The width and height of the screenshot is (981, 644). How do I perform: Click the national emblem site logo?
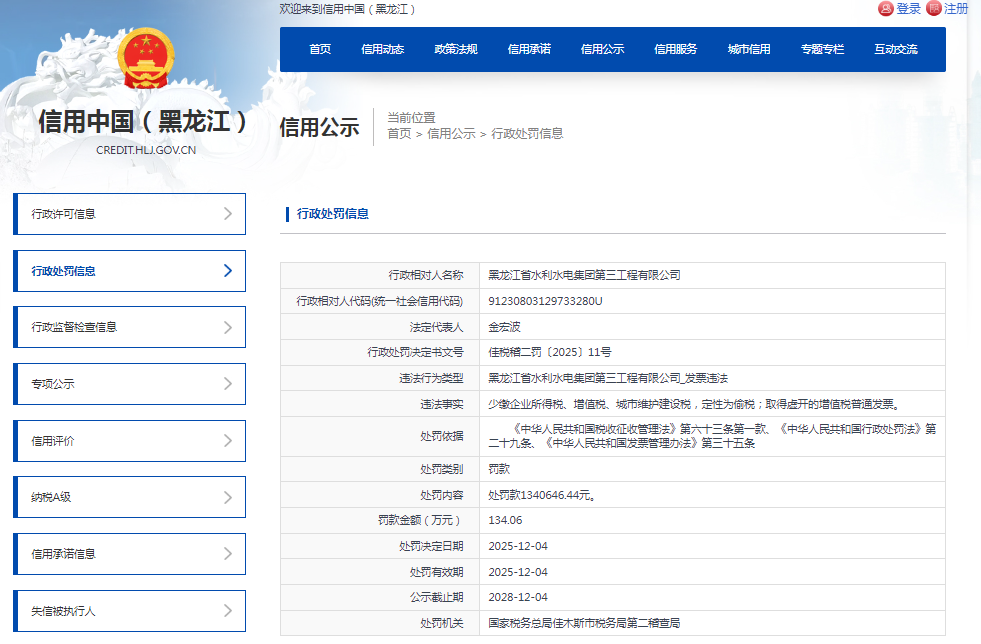144,57
